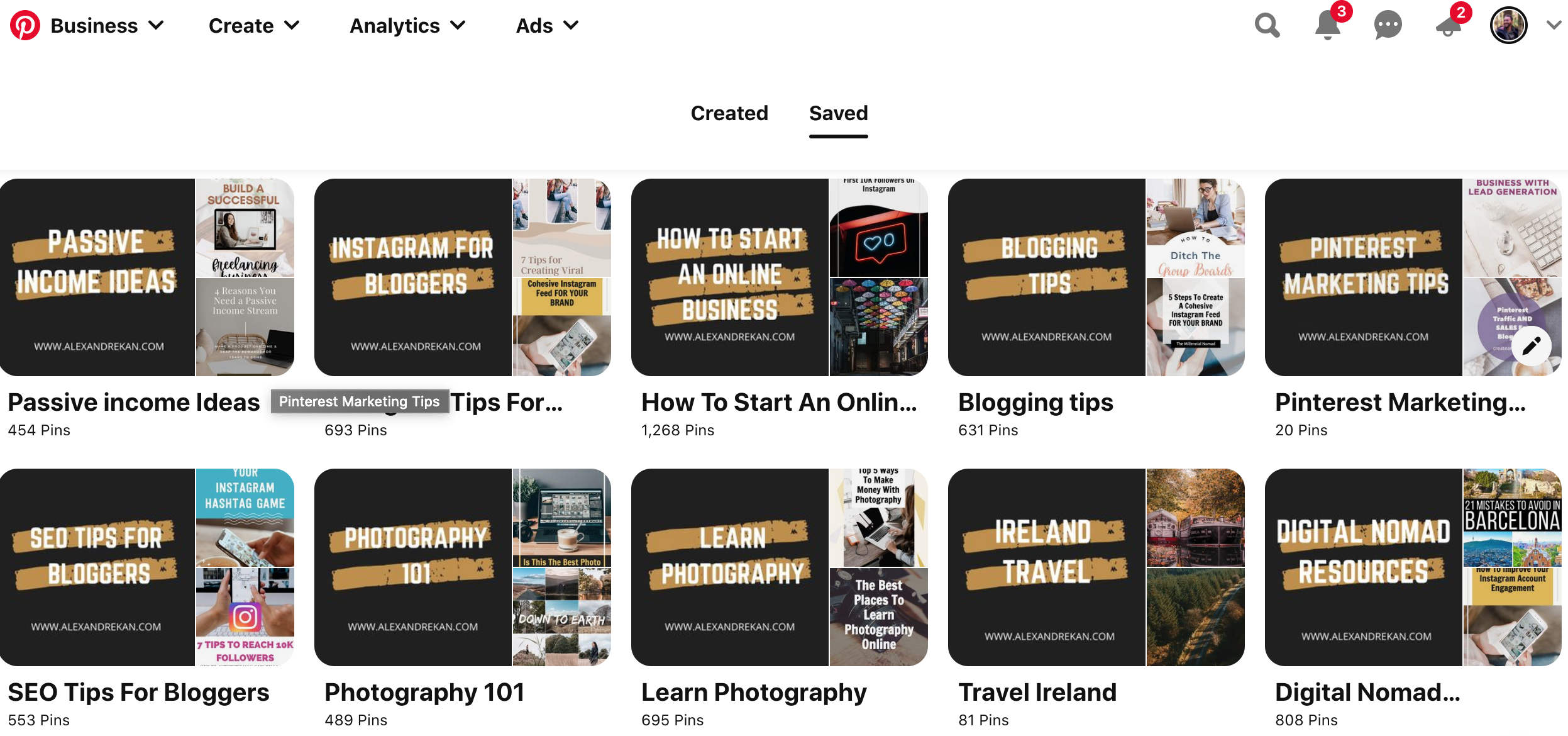Open the Business dropdown menu

107,25
